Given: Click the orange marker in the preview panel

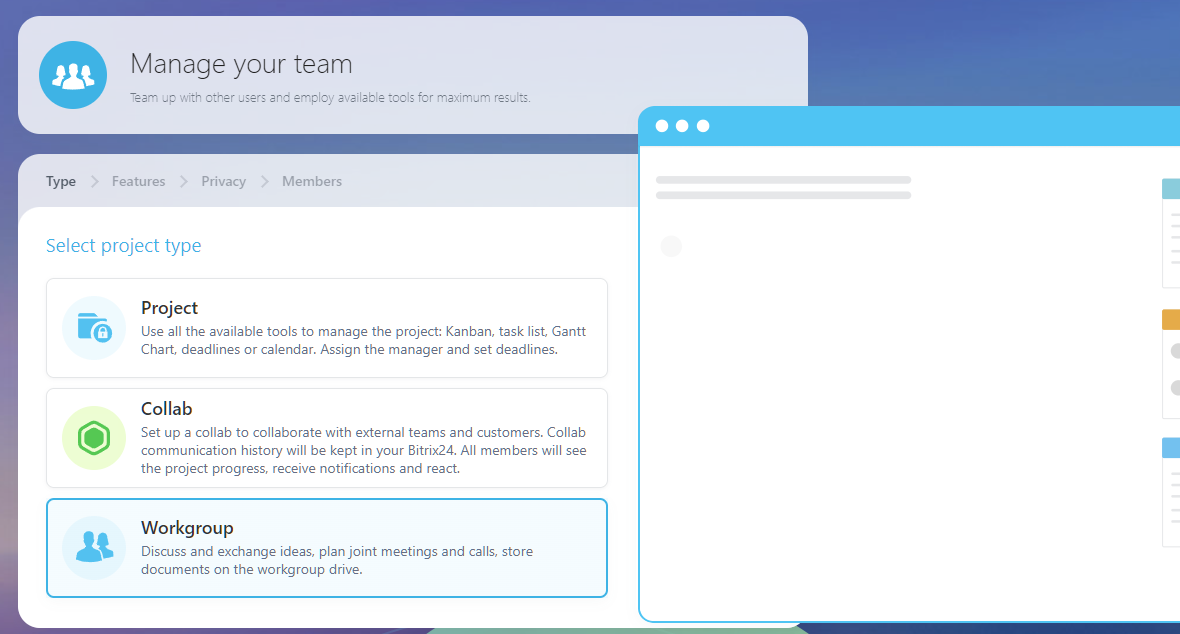Looking at the screenshot, I should pos(1170,319).
